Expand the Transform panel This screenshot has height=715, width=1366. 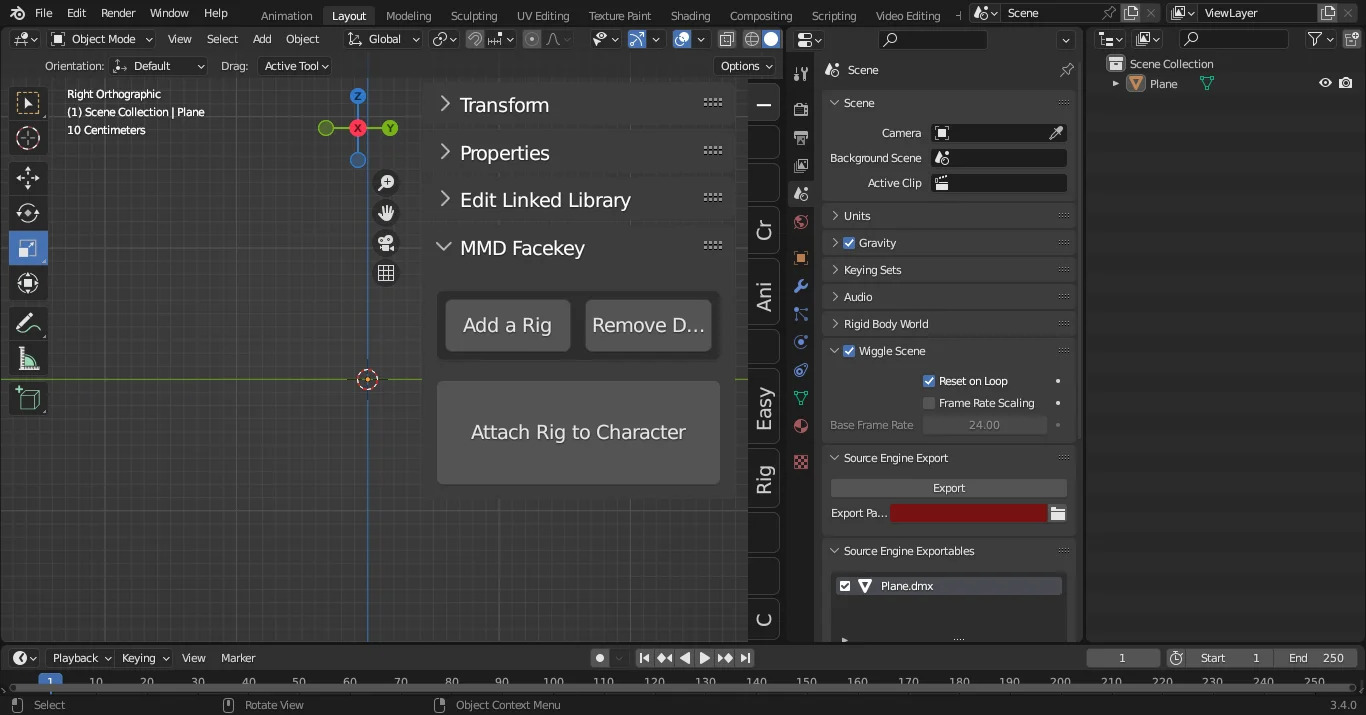click(504, 105)
